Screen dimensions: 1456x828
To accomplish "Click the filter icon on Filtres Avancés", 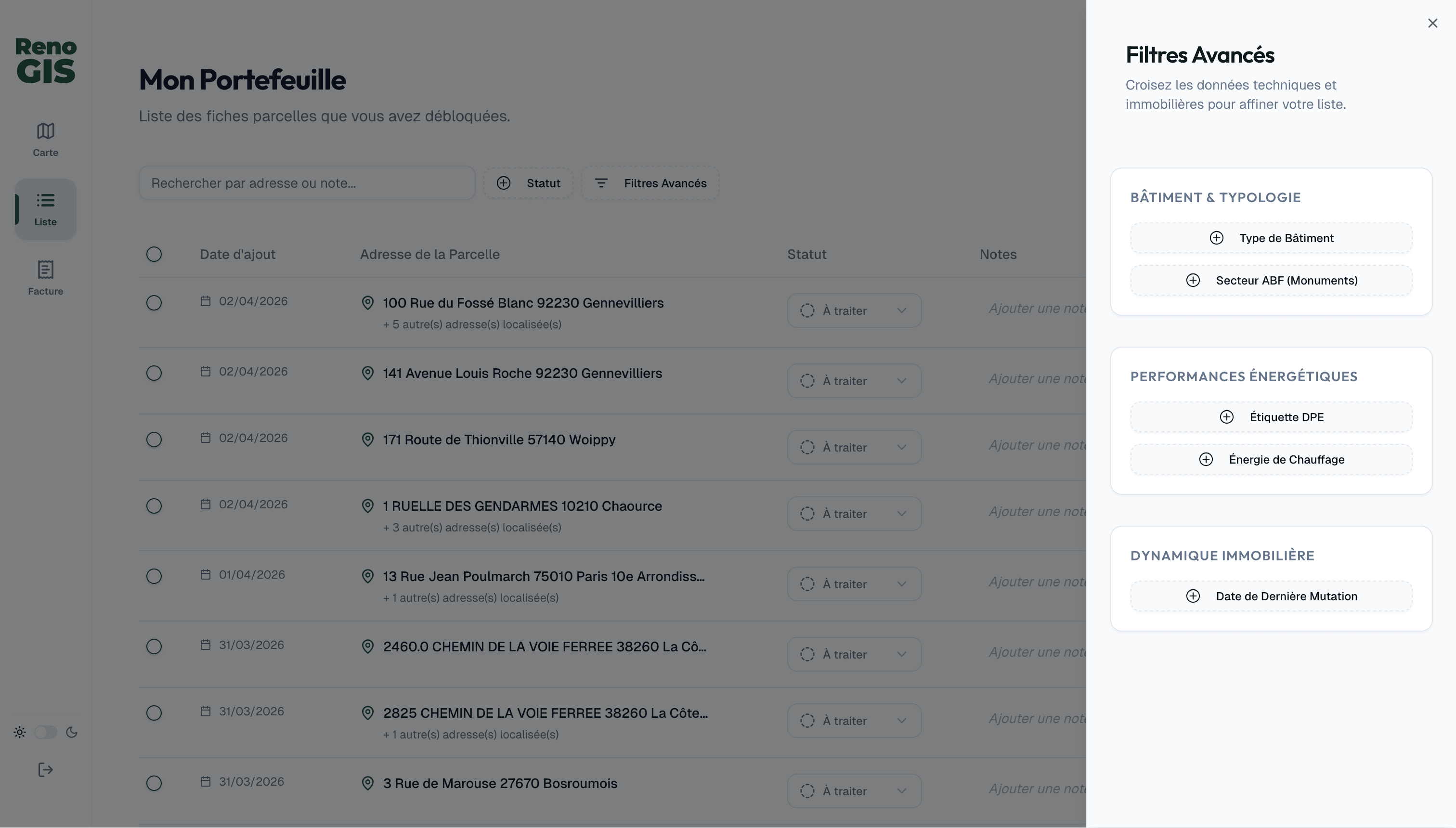I will (x=602, y=182).
